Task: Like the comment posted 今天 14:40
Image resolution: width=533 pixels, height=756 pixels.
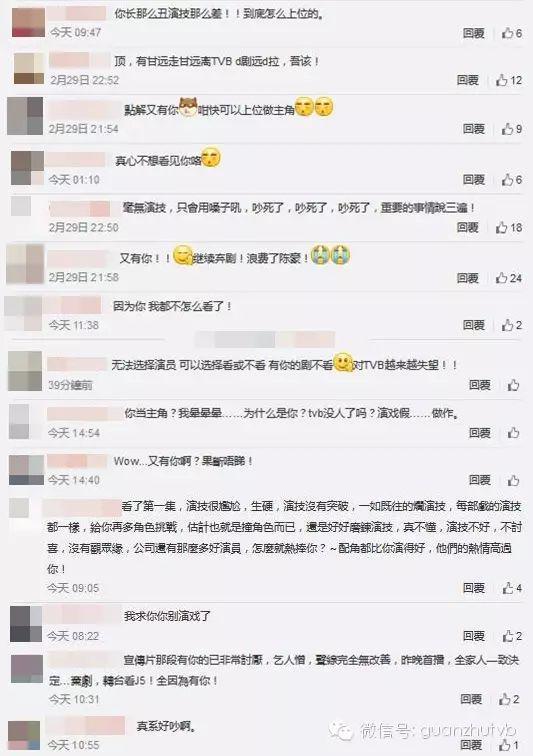Action: (x=513, y=480)
